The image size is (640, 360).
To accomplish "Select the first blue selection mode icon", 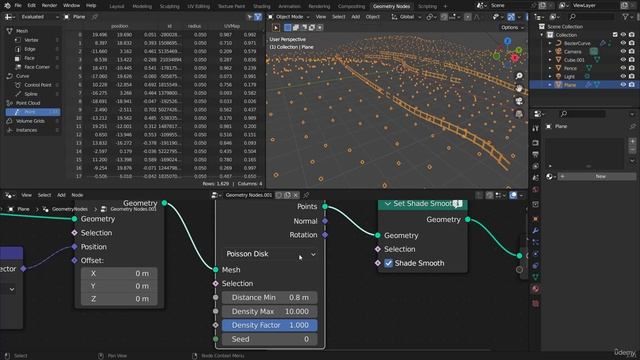I will pyautogui.click(x=287, y=27).
